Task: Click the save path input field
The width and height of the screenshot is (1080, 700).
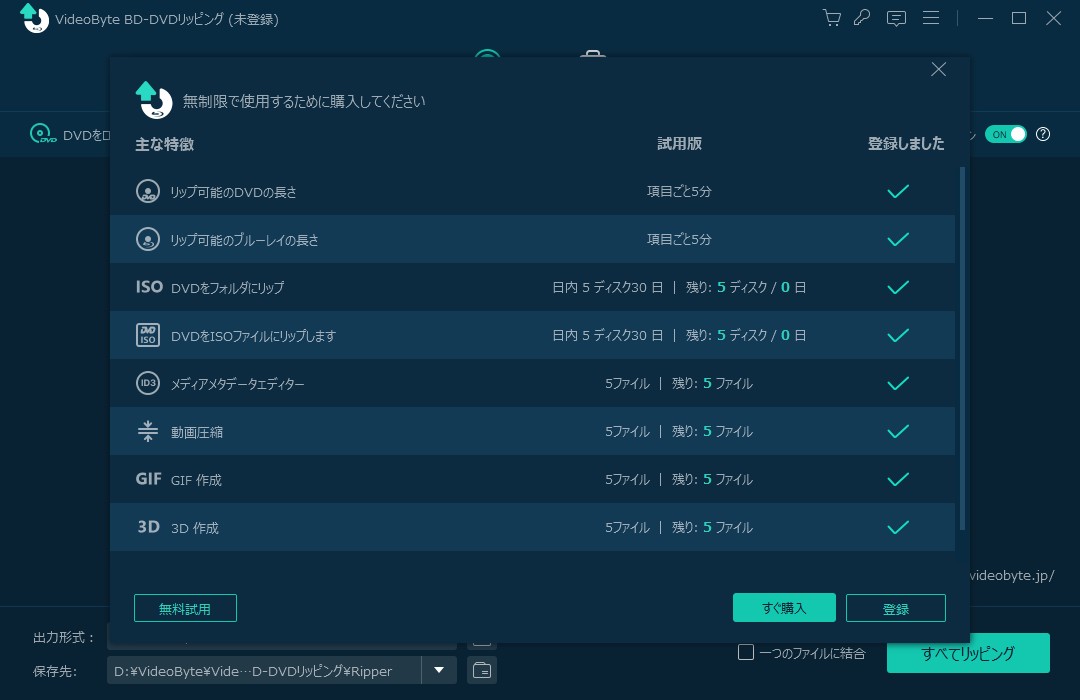Action: (x=264, y=670)
